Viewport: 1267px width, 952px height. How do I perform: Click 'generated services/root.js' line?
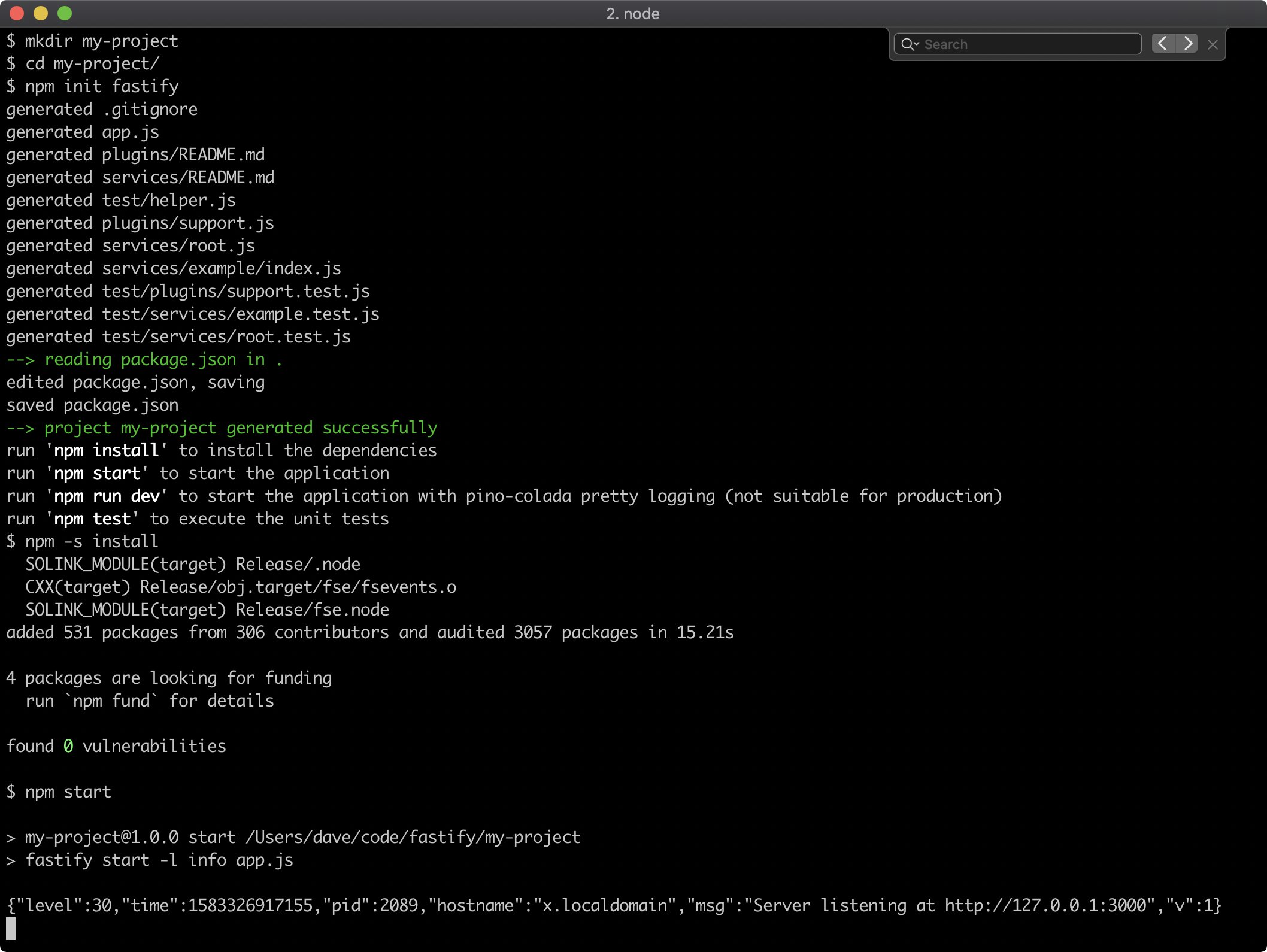(131, 246)
